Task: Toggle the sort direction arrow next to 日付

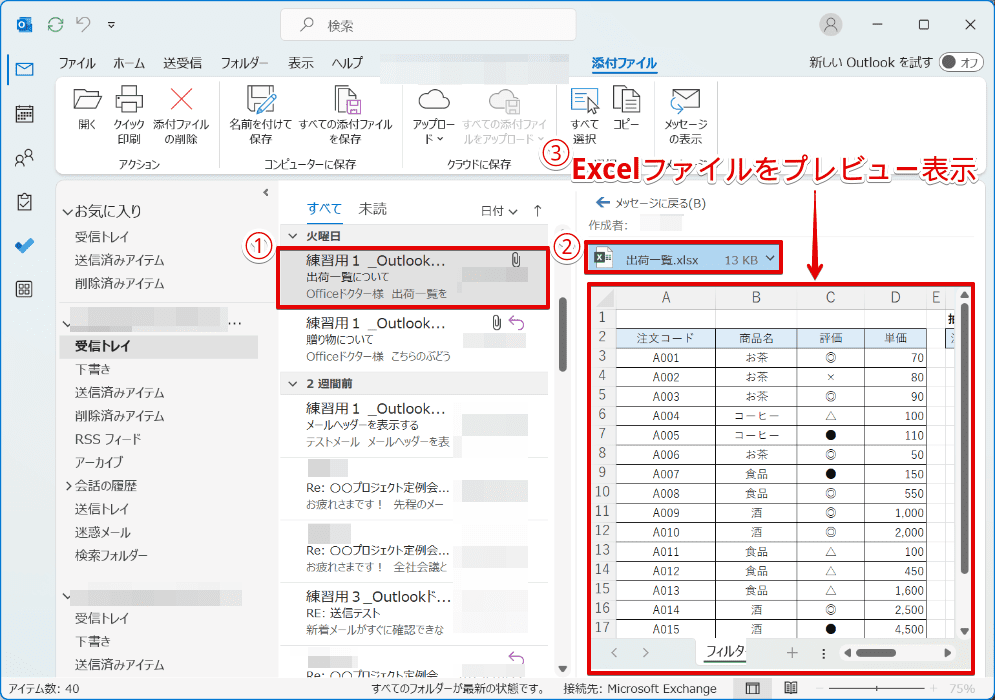Action: [x=536, y=209]
